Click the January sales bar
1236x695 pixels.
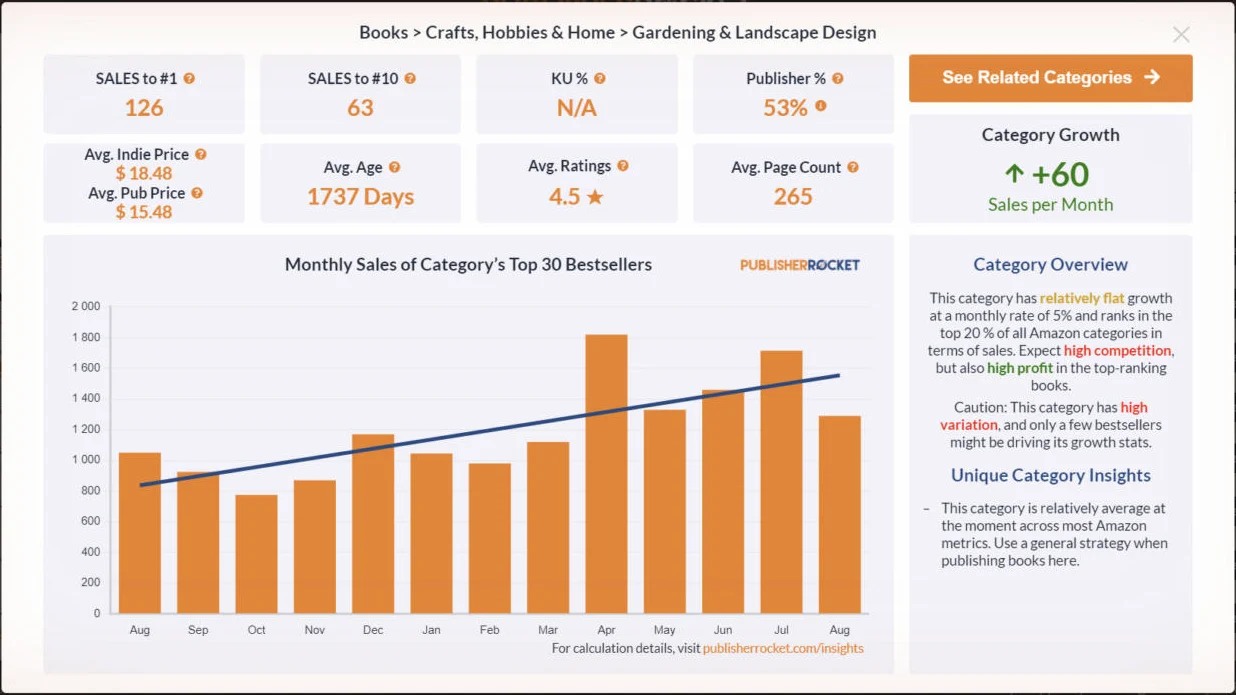click(431, 533)
